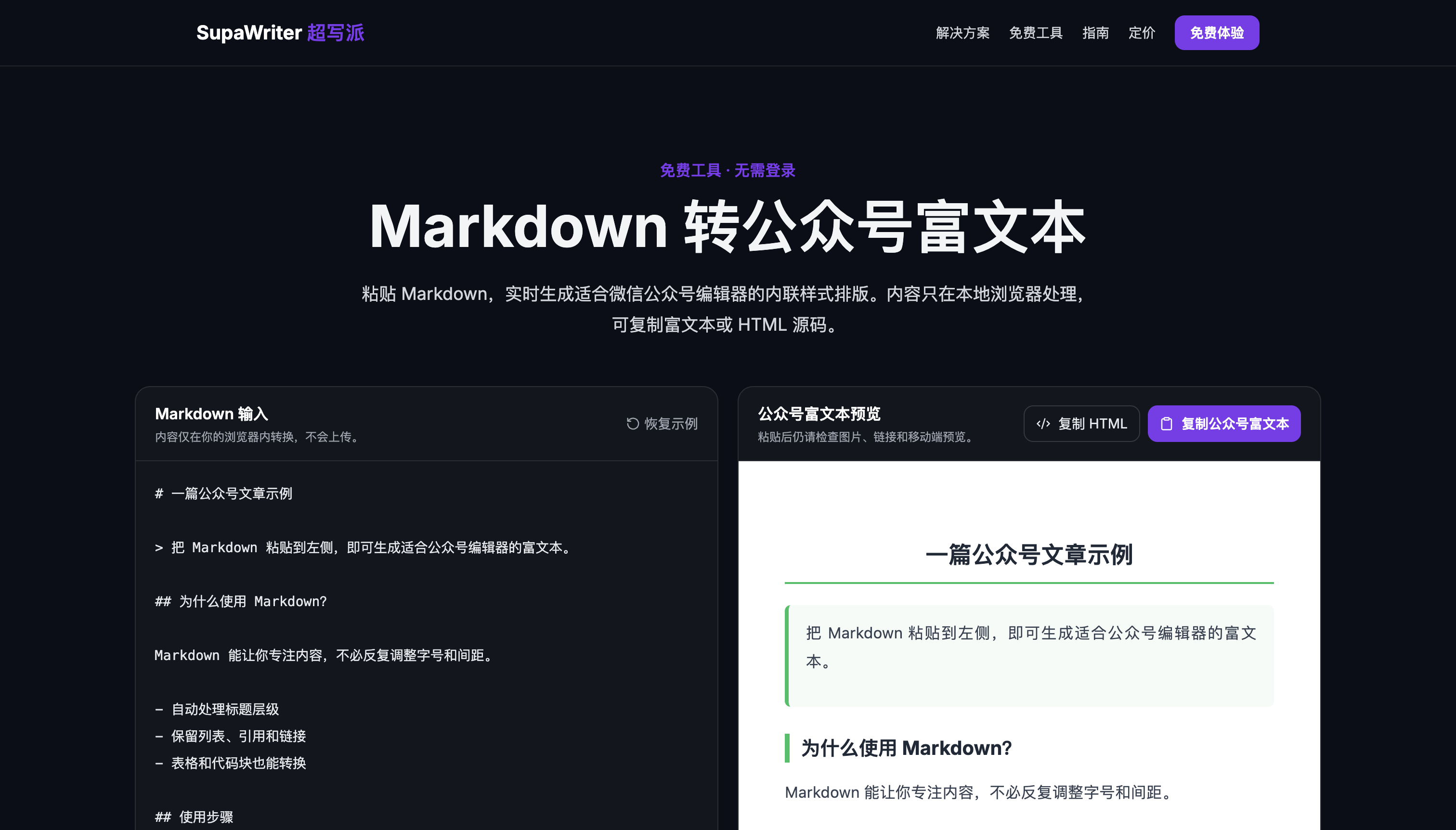Open the 免费工具 nav menu
Viewport: 1456px width, 830px height.
[1036, 33]
